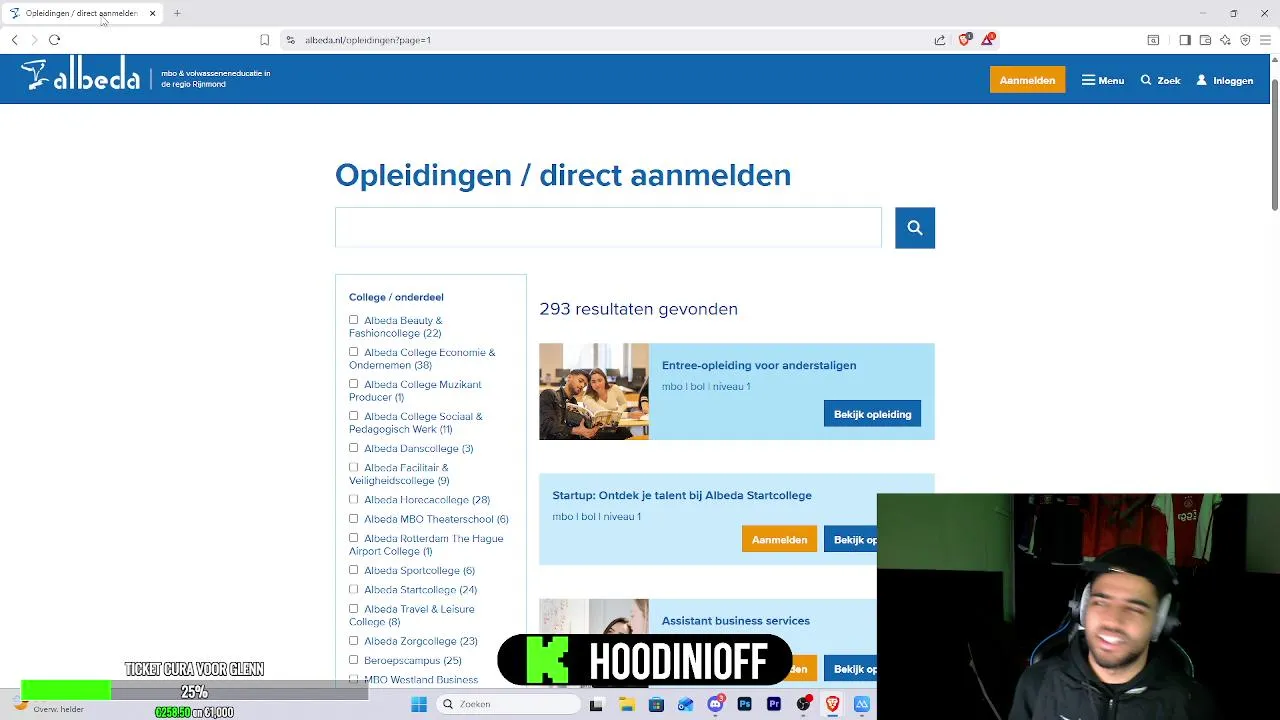1280x720 pixels.
Task: Click the share icon in address bar
Action: click(940, 40)
